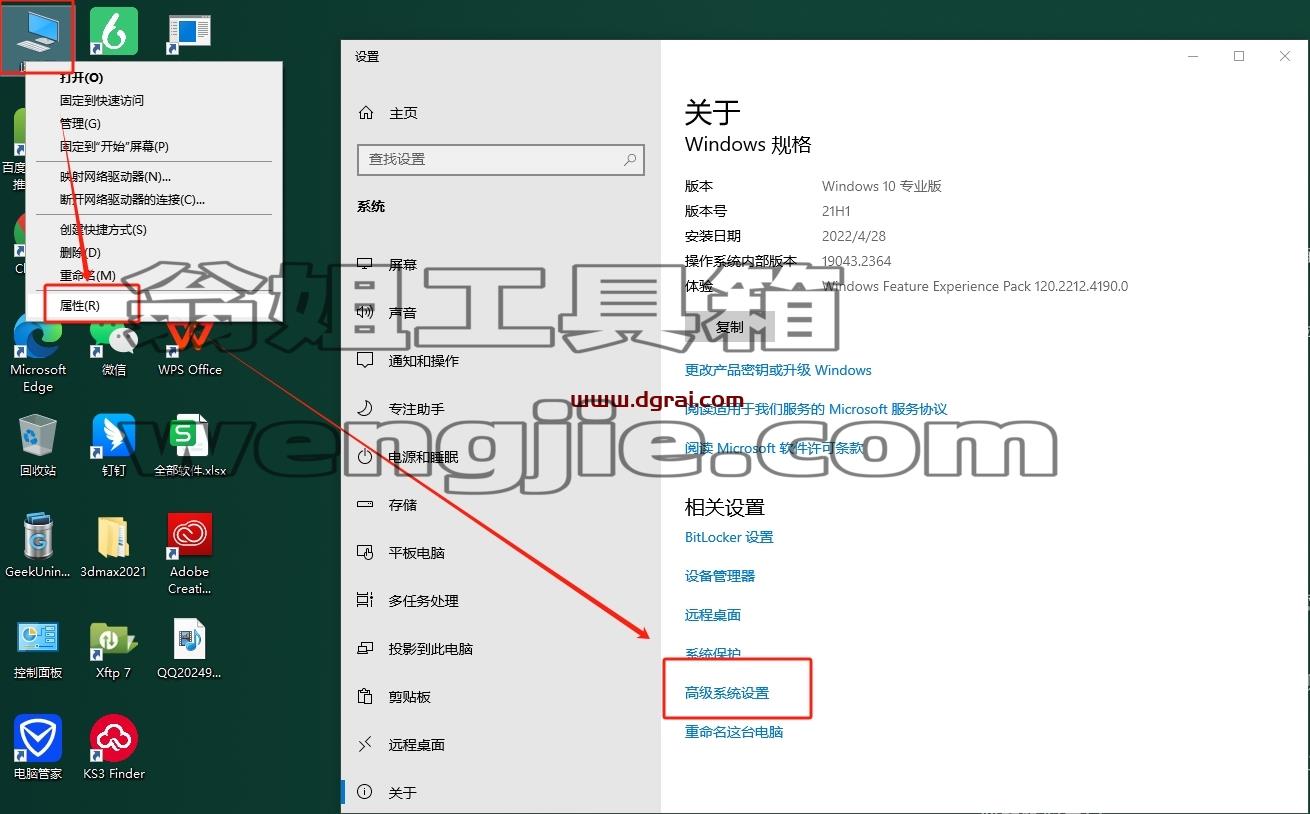
Task: Open 高级系统设置 link
Action: [x=727, y=693]
